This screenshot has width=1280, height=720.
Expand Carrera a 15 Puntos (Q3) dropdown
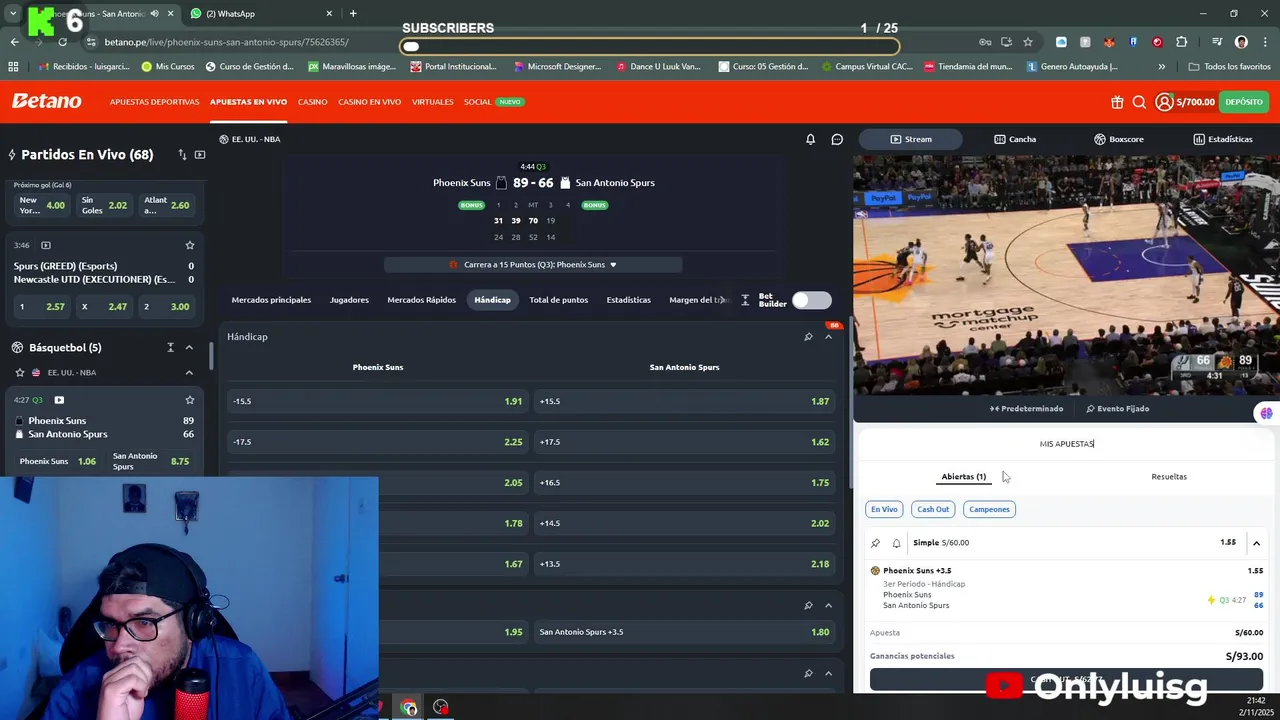[x=533, y=265]
